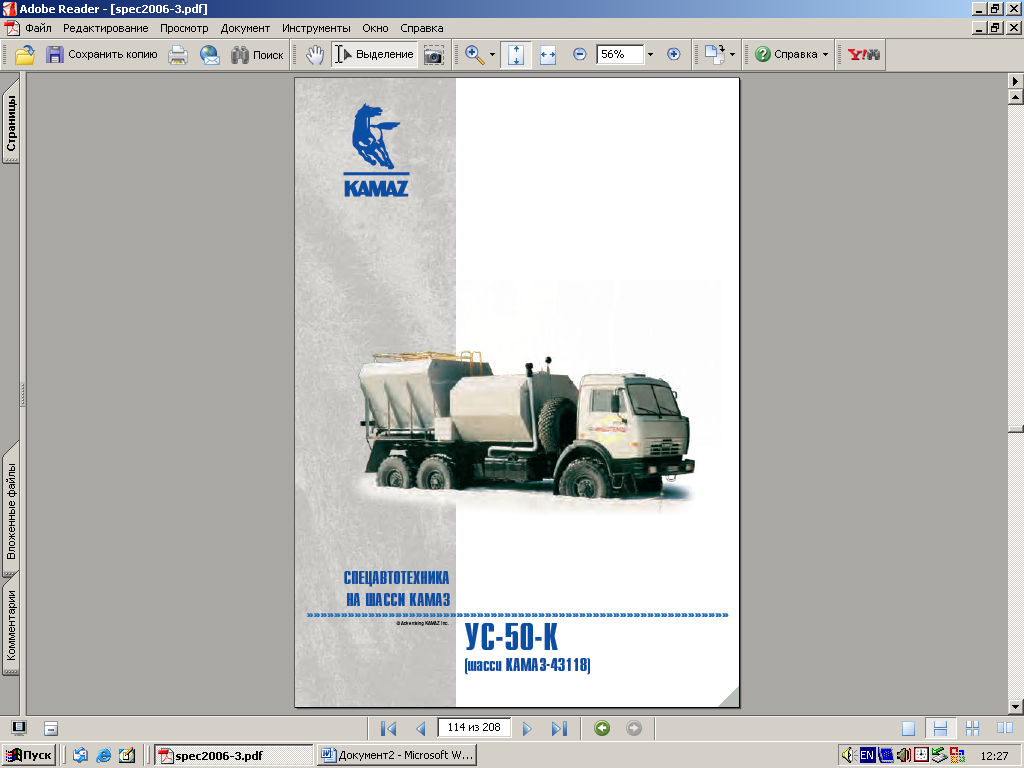Click the zoom in plus button

click(x=673, y=54)
